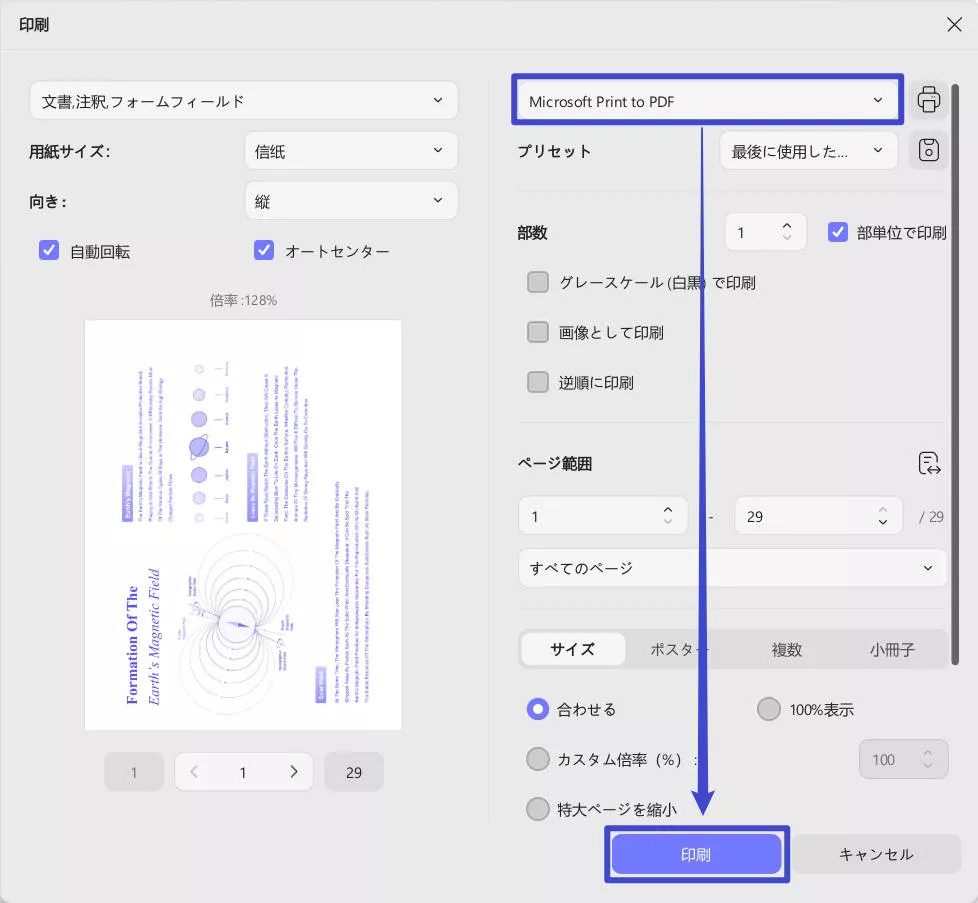Viewport: 978px width, 903px height.
Task: Check the 画像として印刷 option
Action: (x=537, y=332)
